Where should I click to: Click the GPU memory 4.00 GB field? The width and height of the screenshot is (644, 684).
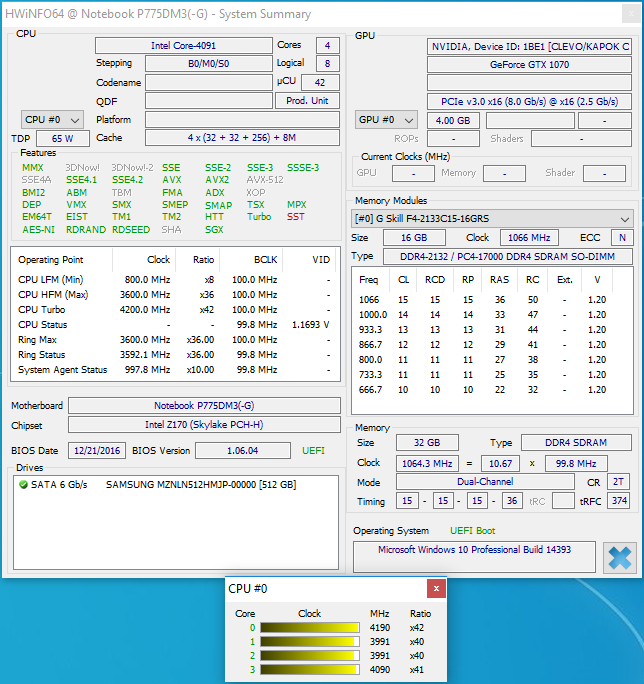click(453, 120)
